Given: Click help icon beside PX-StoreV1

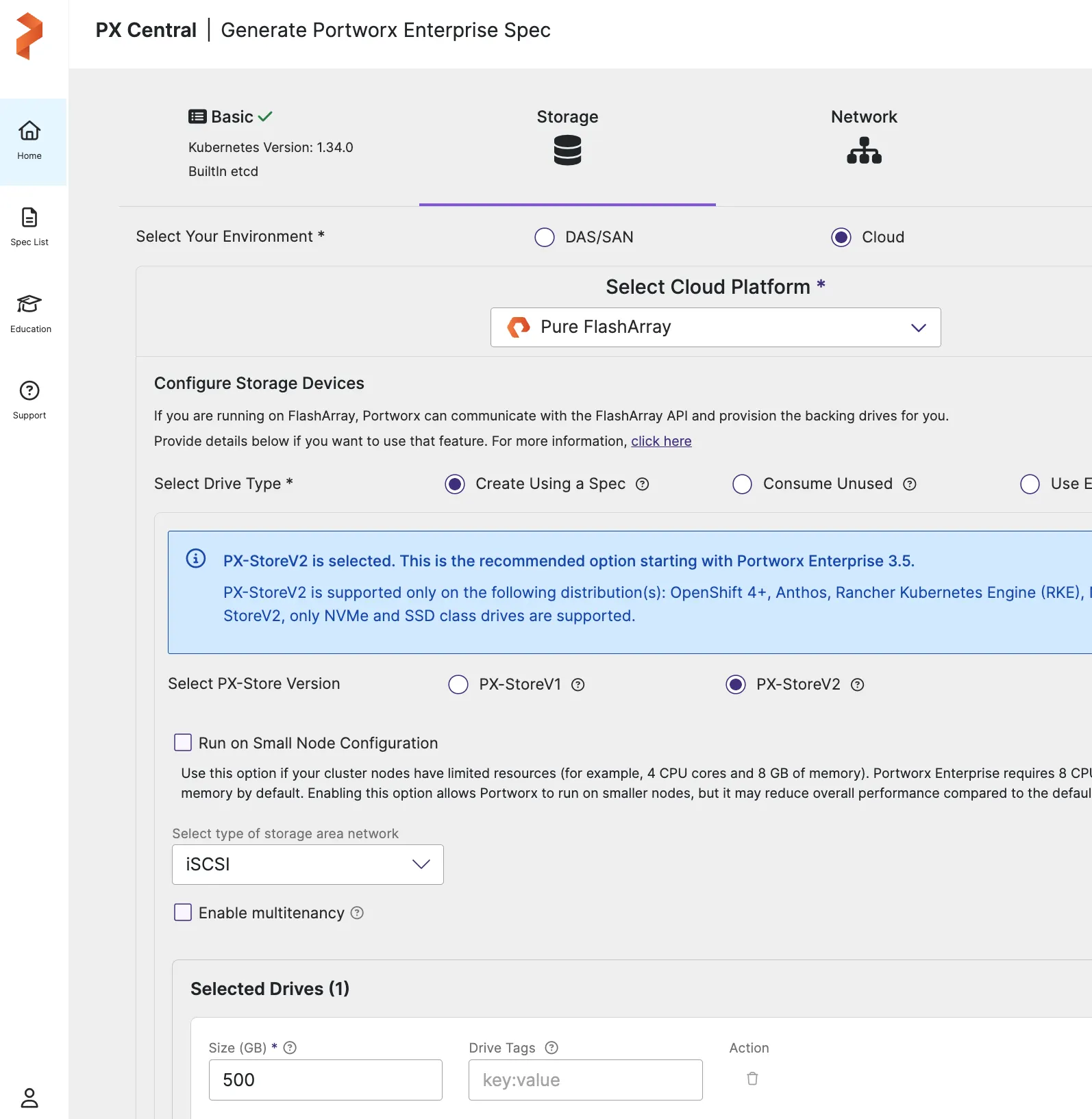Looking at the screenshot, I should [578, 685].
